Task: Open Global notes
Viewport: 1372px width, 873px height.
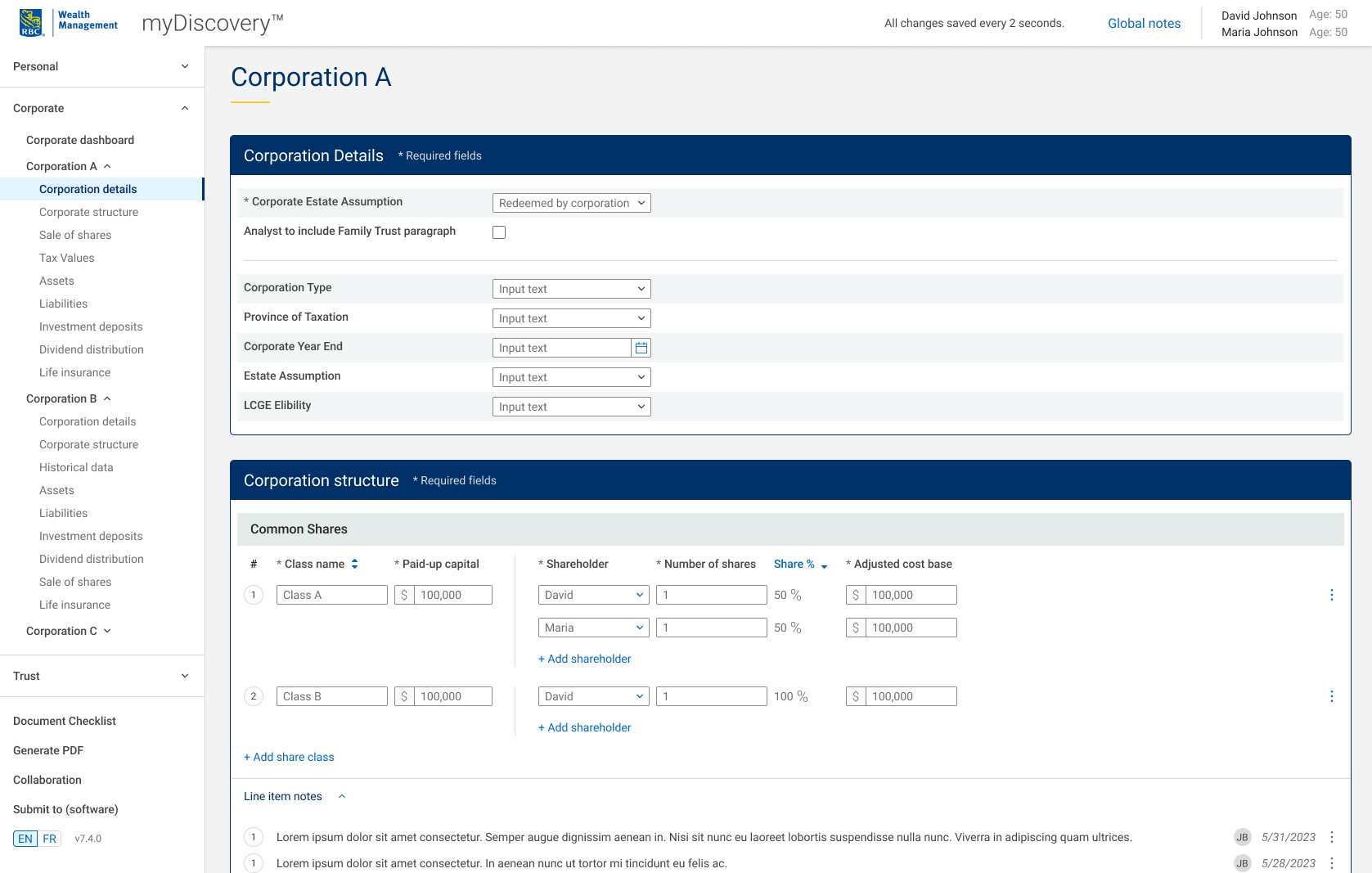Action: coord(1144,23)
